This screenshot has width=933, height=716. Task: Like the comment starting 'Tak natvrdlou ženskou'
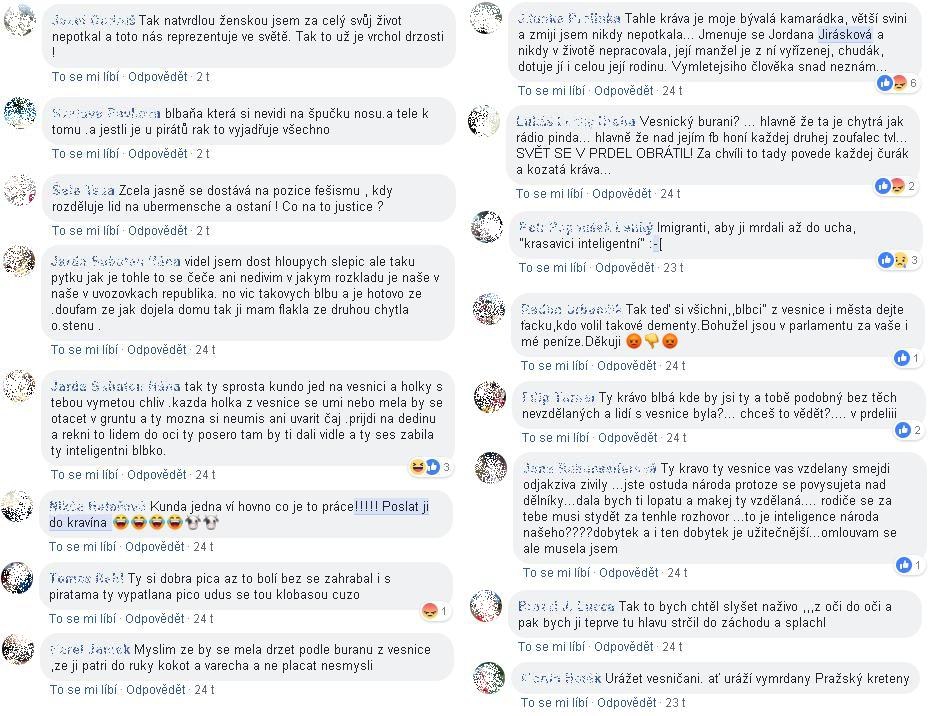point(86,77)
